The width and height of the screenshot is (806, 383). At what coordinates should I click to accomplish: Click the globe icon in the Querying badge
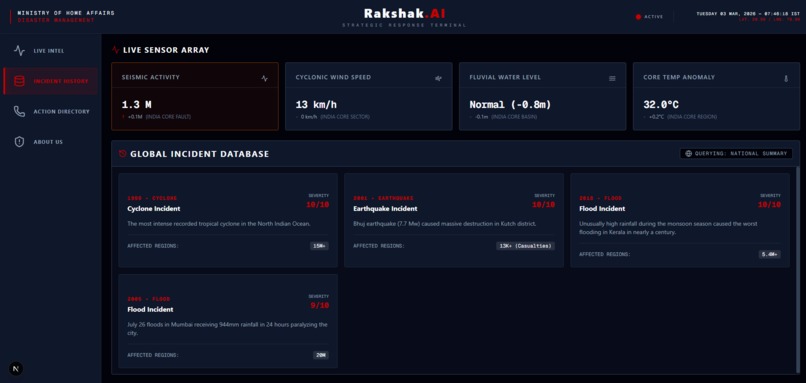(x=688, y=153)
